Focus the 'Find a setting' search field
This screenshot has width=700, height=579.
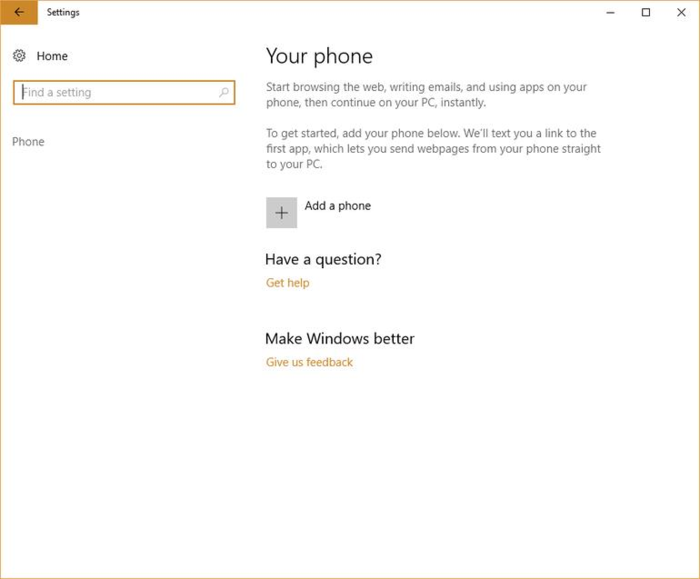click(x=115, y=93)
